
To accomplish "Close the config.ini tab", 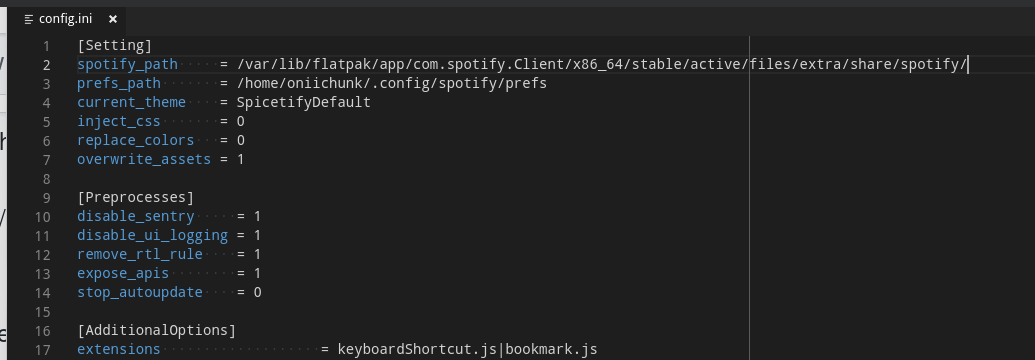I will point(113,19).
